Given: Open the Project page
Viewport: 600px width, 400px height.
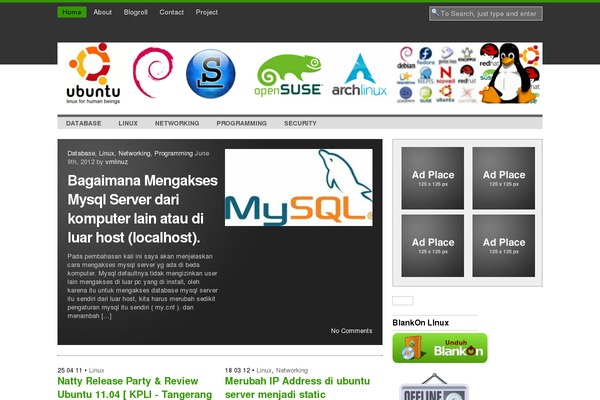Looking at the screenshot, I should tap(207, 12).
